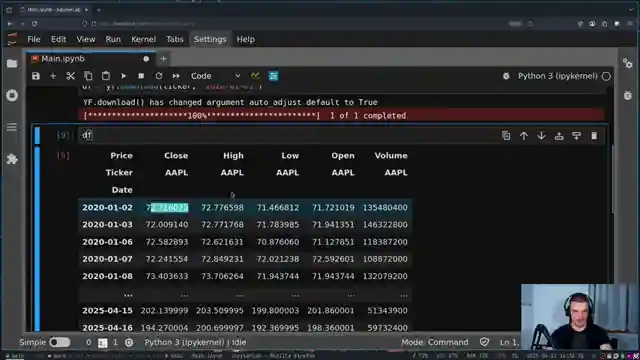Open debugger bug icon near kernel name
Image resolution: width=640 pixels, height=360 pixels.
tap(506, 76)
